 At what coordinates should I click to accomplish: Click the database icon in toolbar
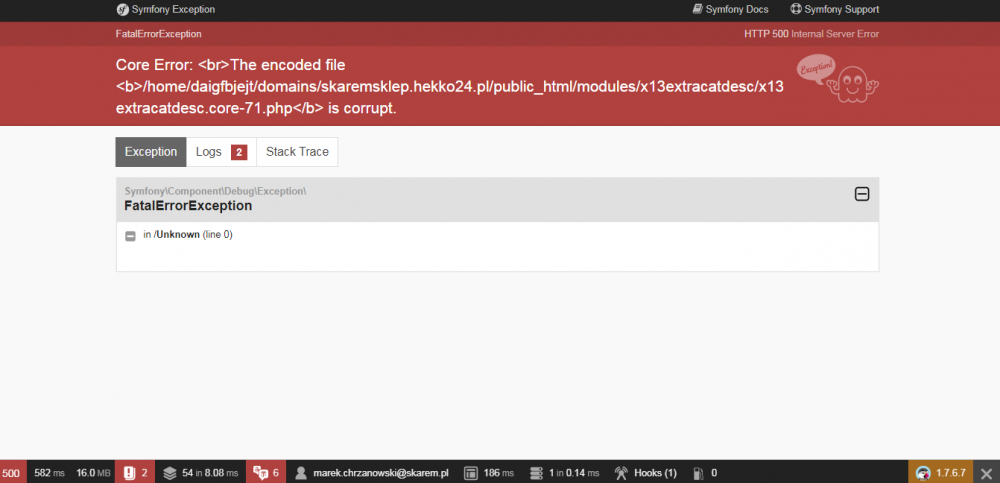coord(536,473)
